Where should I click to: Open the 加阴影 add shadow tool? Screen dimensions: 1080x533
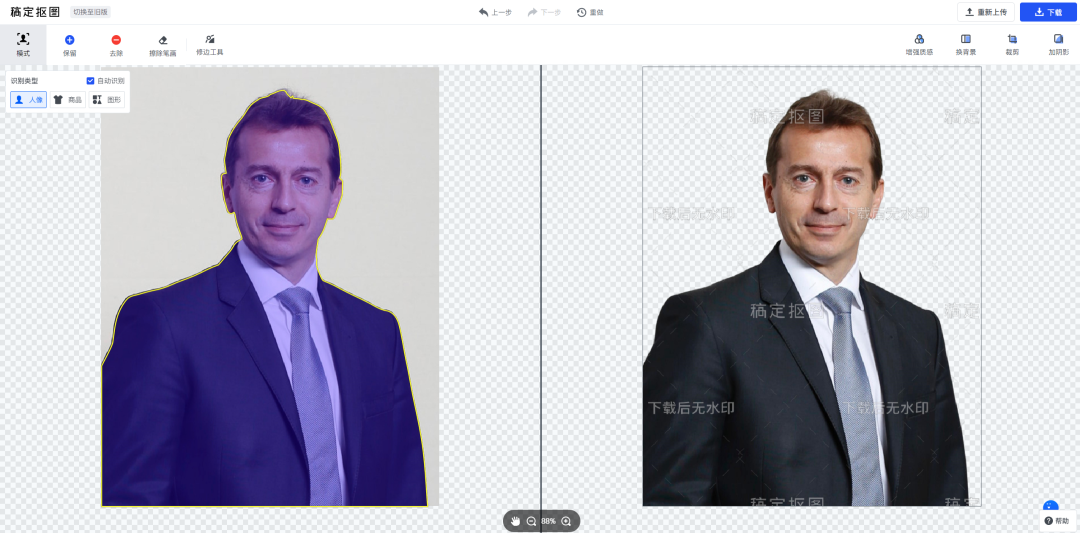coord(1059,45)
